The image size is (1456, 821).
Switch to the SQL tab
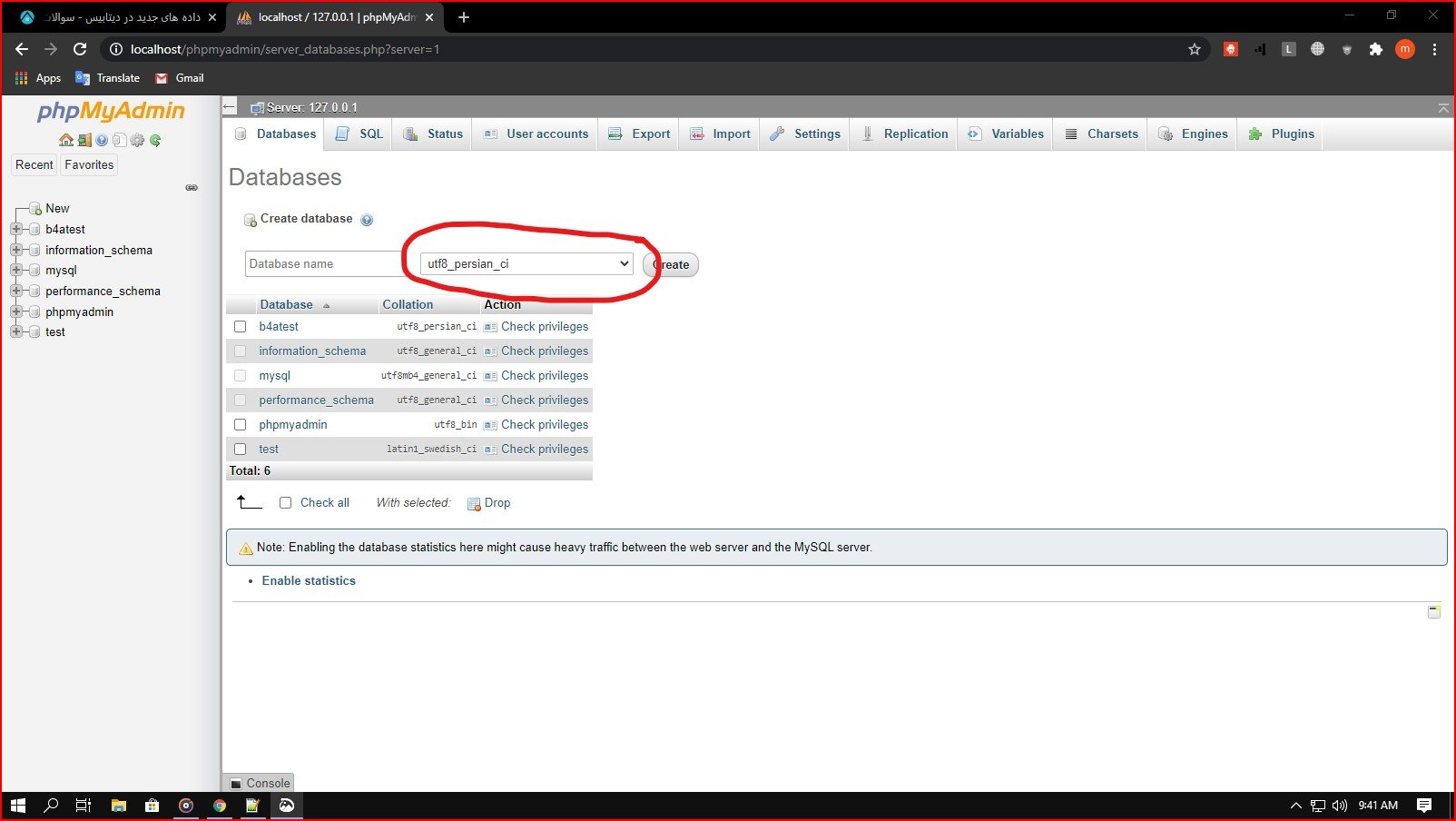click(x=360, y=134)
